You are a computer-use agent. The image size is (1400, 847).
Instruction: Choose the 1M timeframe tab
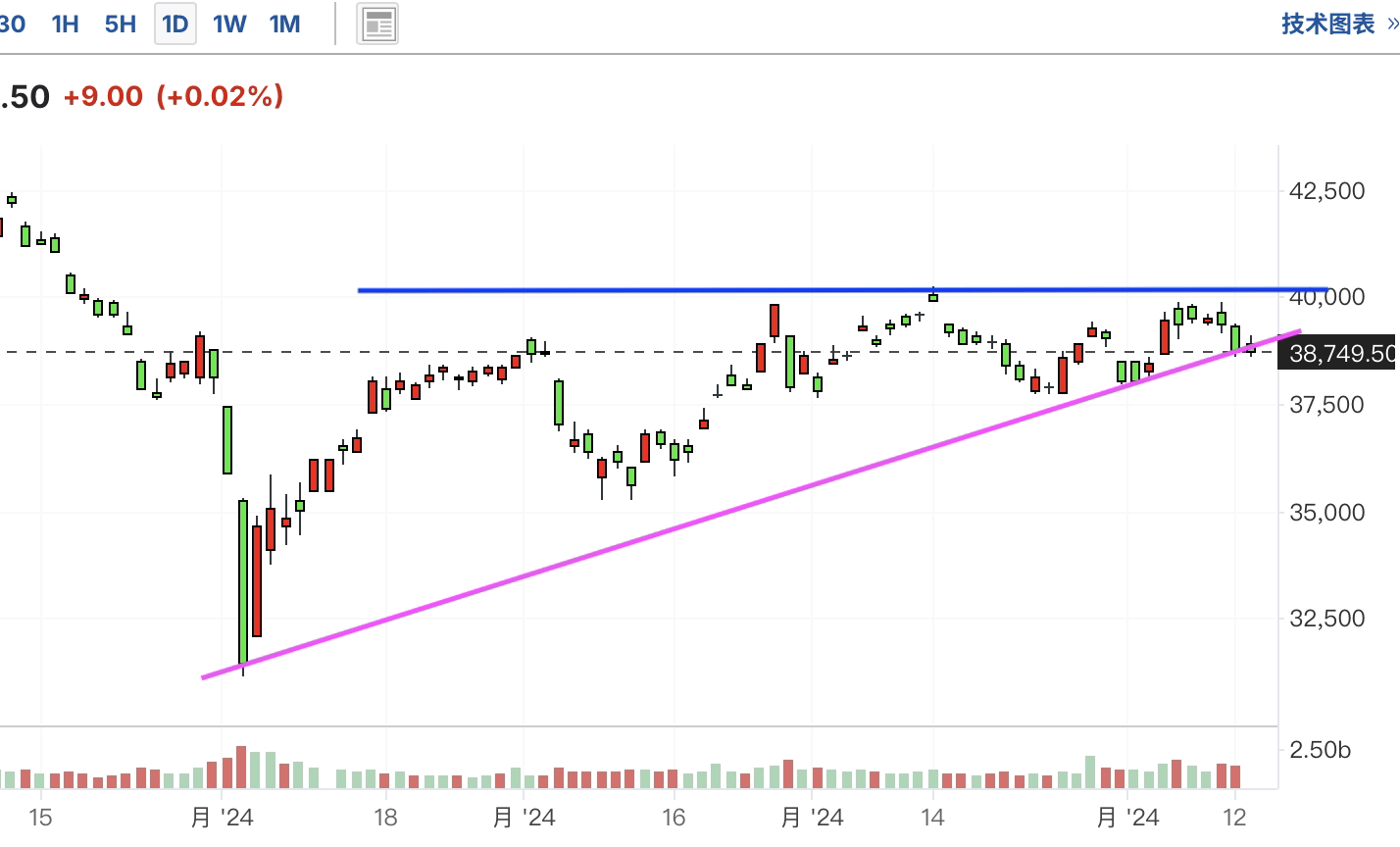pos(285,24)
